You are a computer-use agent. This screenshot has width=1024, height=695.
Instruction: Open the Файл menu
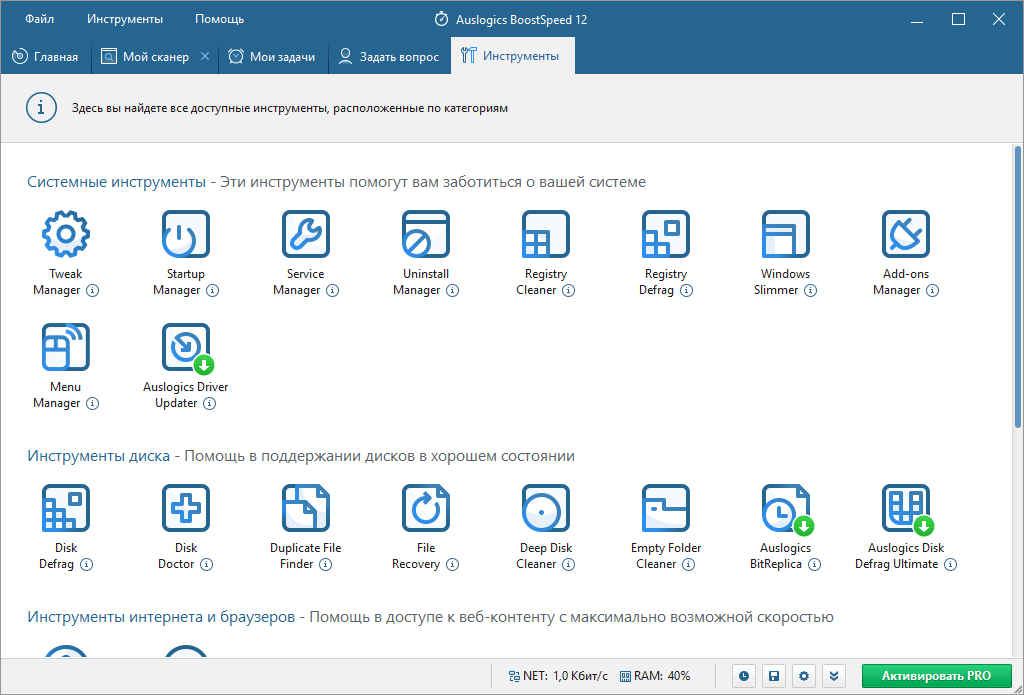[x=40, y=19]
